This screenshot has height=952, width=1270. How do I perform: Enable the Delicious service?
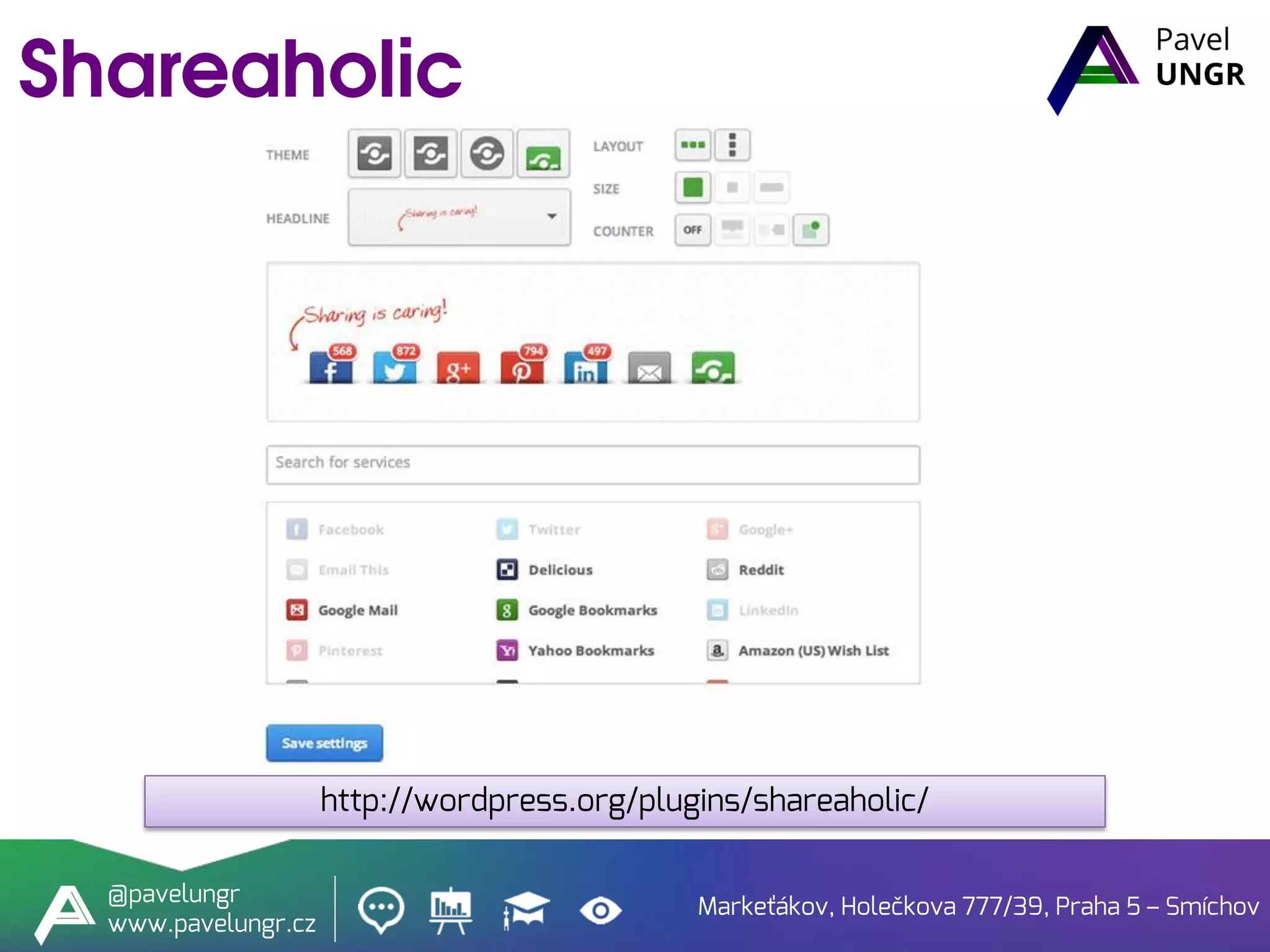[560, 570]
